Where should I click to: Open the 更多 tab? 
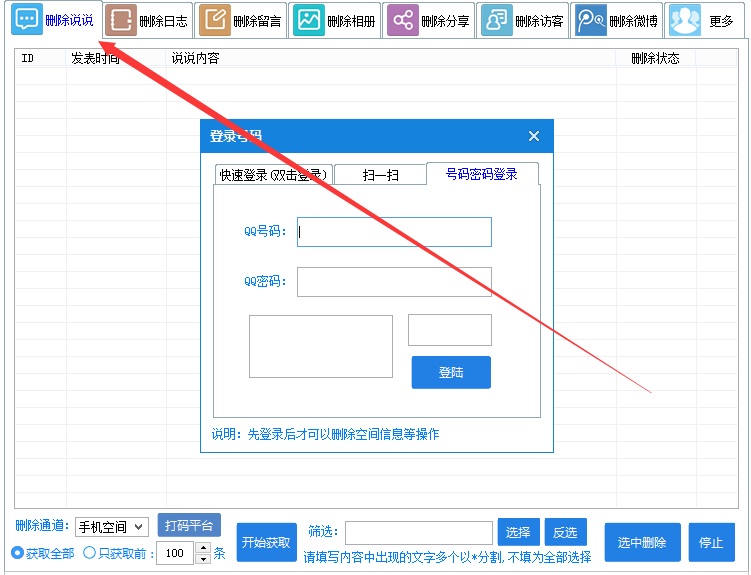pos(706,21)
